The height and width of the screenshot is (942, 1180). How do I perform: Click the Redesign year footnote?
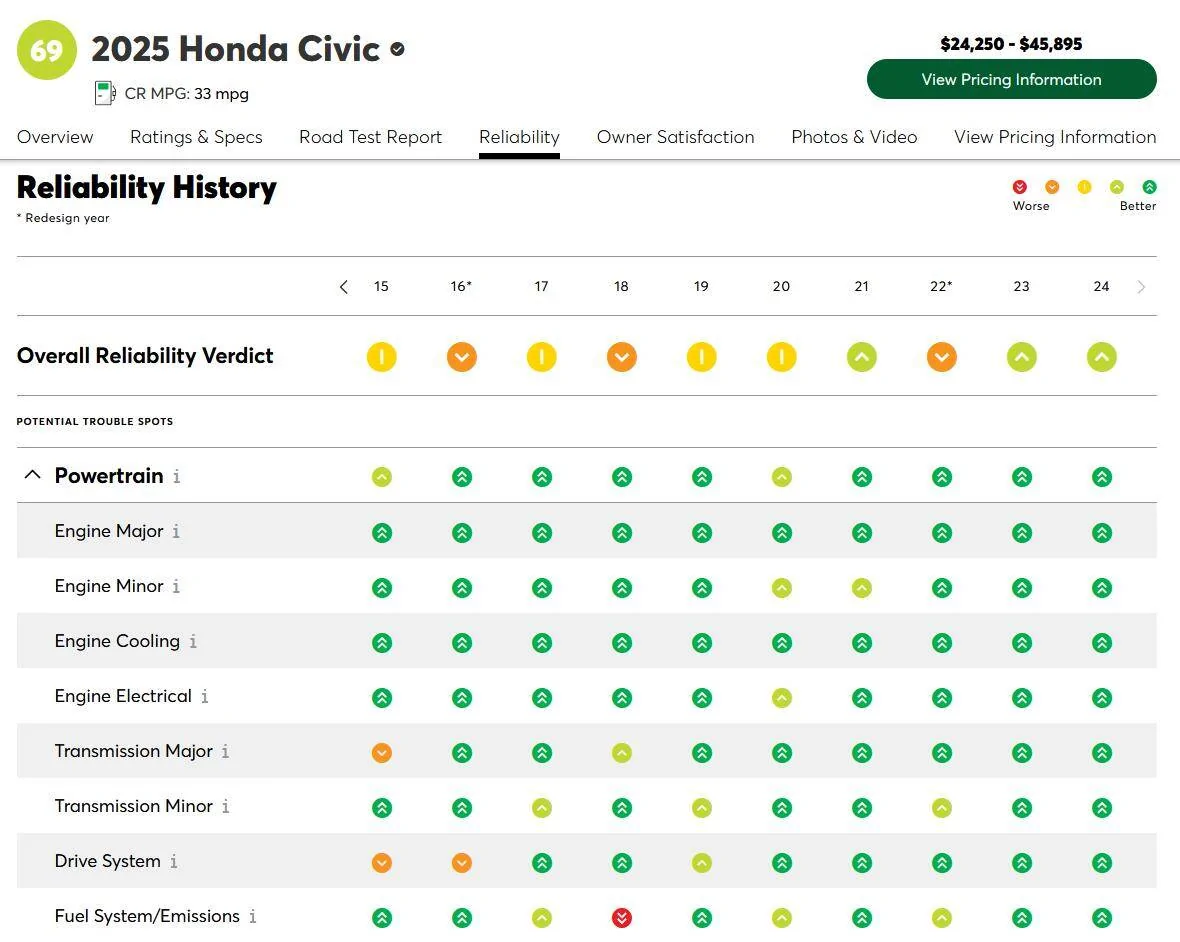[x=63, y=218]
